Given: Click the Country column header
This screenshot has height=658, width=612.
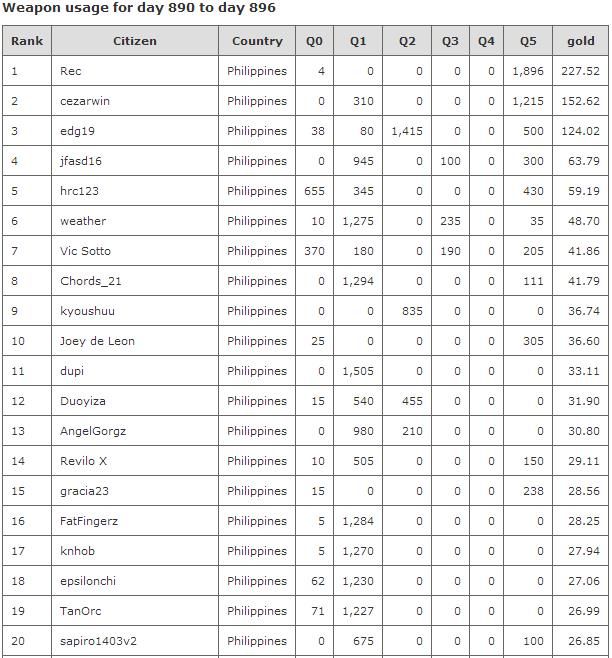Looking at the screenshot, I should click(x=257, y=41).
